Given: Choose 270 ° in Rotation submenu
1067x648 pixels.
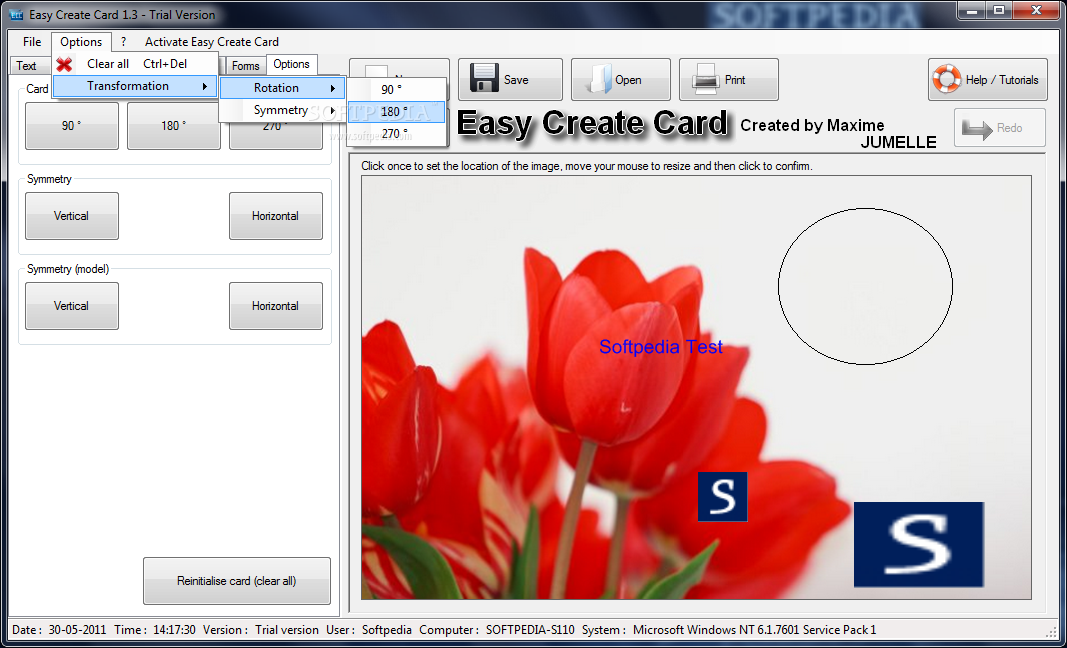Looking at the screenshot, I should coord(396,133).
